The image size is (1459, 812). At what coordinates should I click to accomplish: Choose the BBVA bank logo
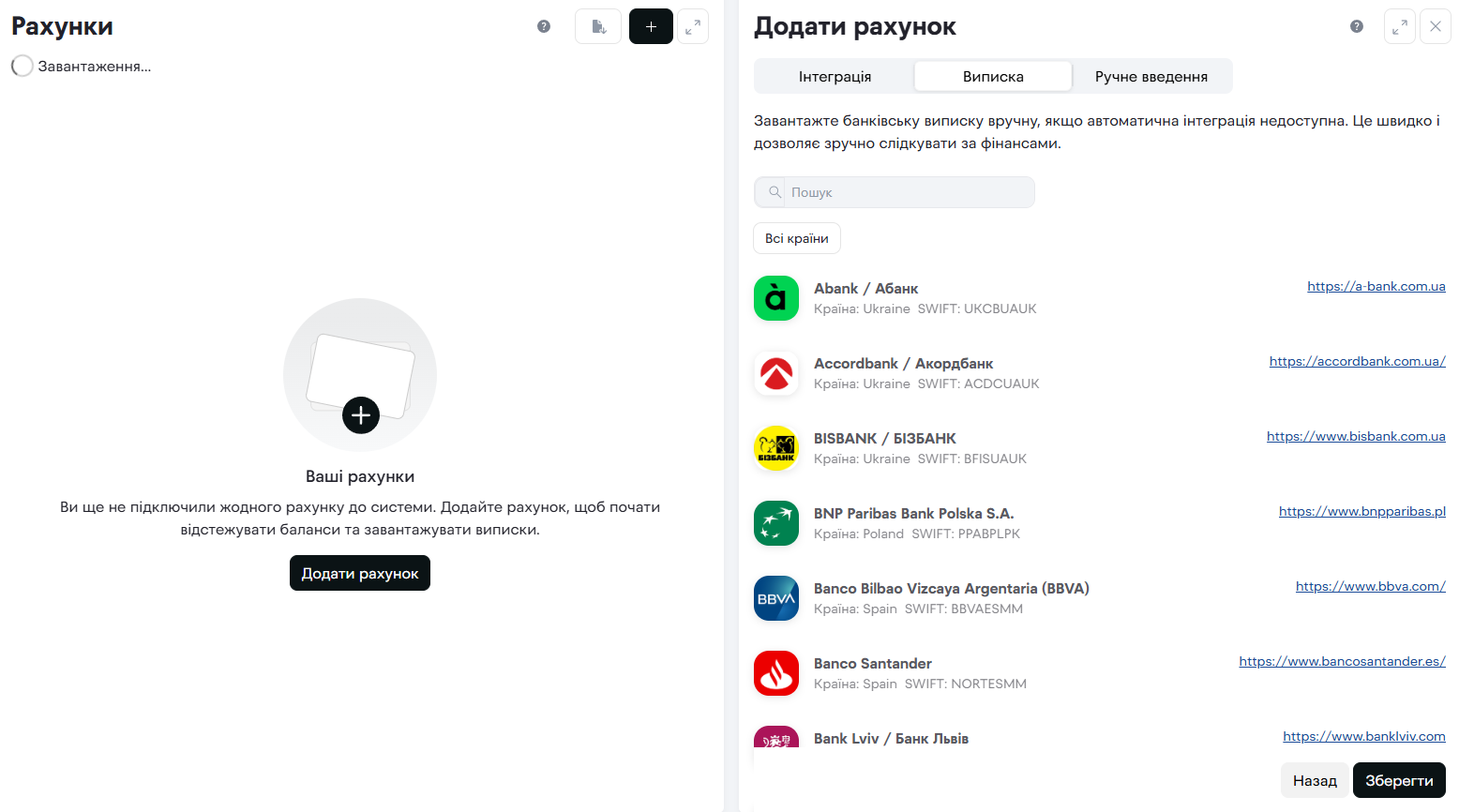click(776, 598)
